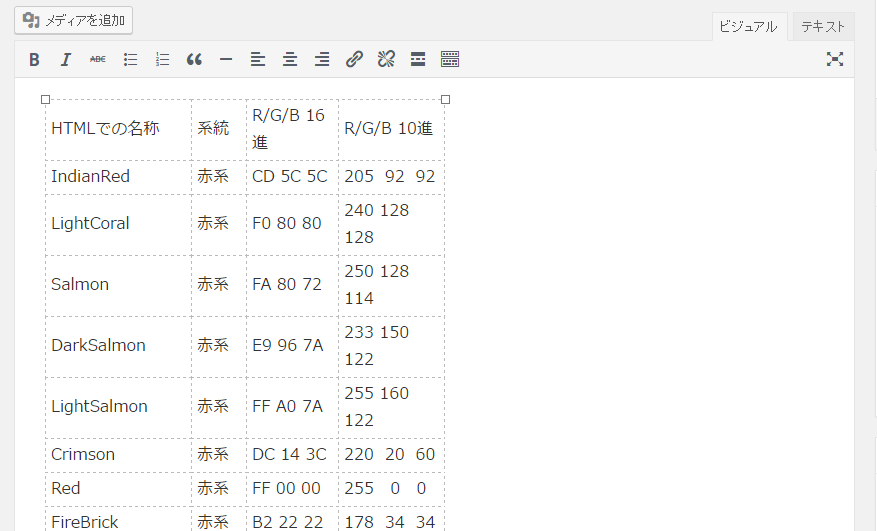Apply italic formatting to the text
The height and width of the screenshot is (531, 877).
pos(66,60)
